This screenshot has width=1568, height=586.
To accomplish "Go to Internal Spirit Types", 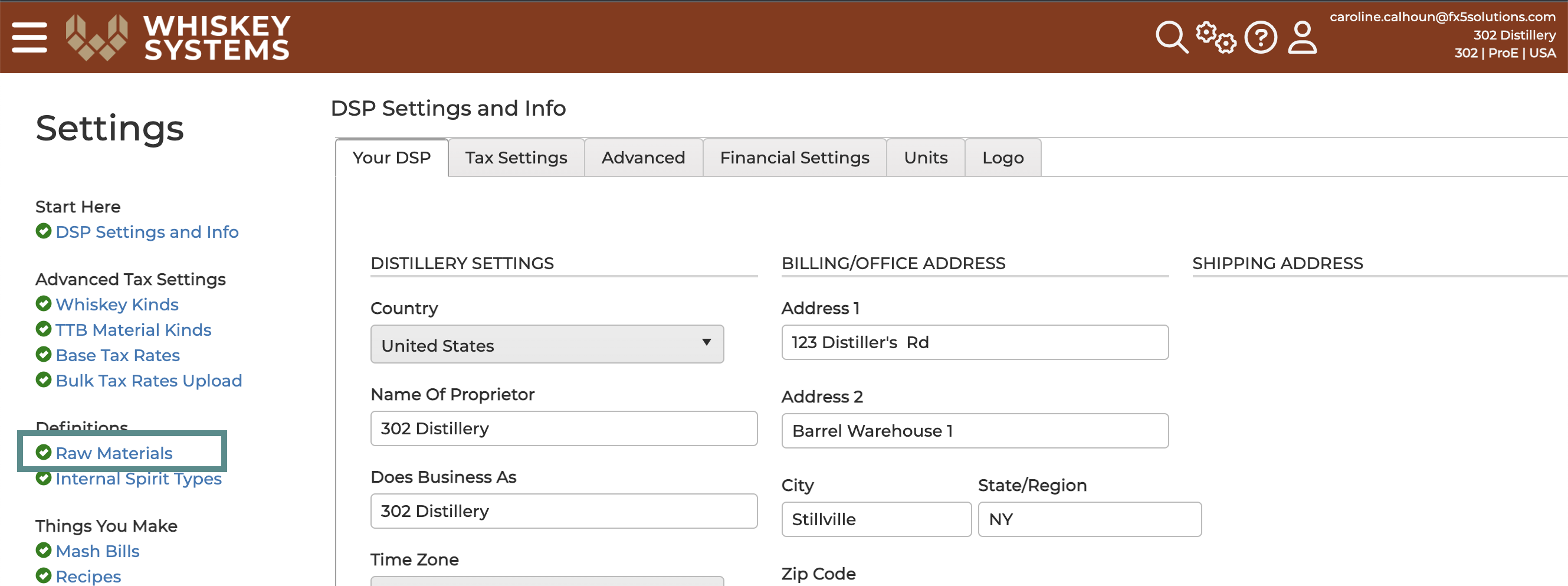I will pyautogui.click(x=138, y=479).
